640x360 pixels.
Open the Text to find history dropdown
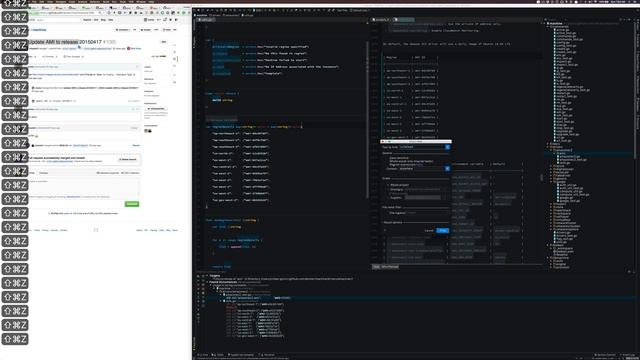pyautogui.click(x=447, y=147)
